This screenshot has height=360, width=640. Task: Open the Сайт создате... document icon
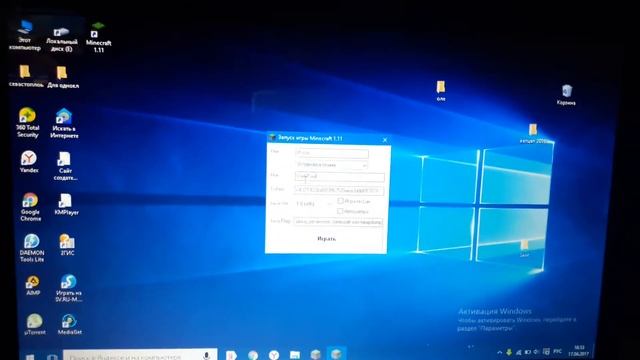[65, 166]
